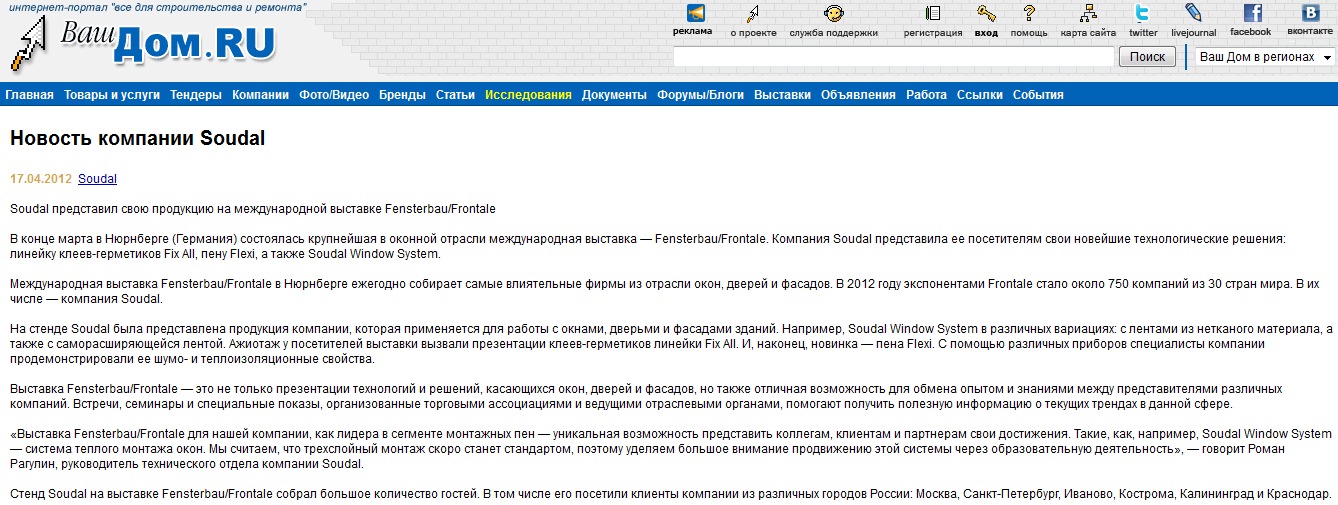Open the Работа section
The image size is (1338, 505).
[926, 95]
